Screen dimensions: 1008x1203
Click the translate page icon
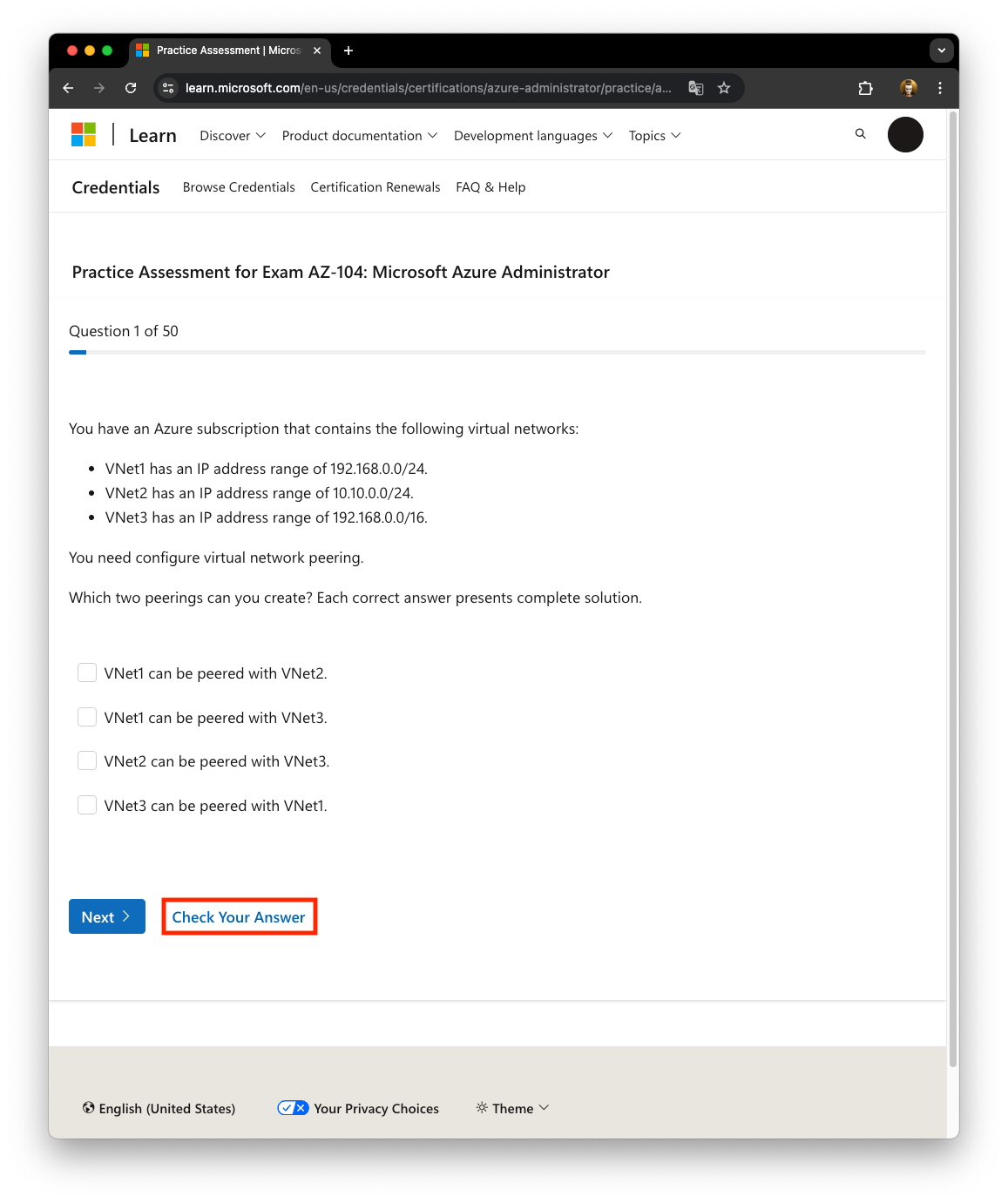click(696, 88)
